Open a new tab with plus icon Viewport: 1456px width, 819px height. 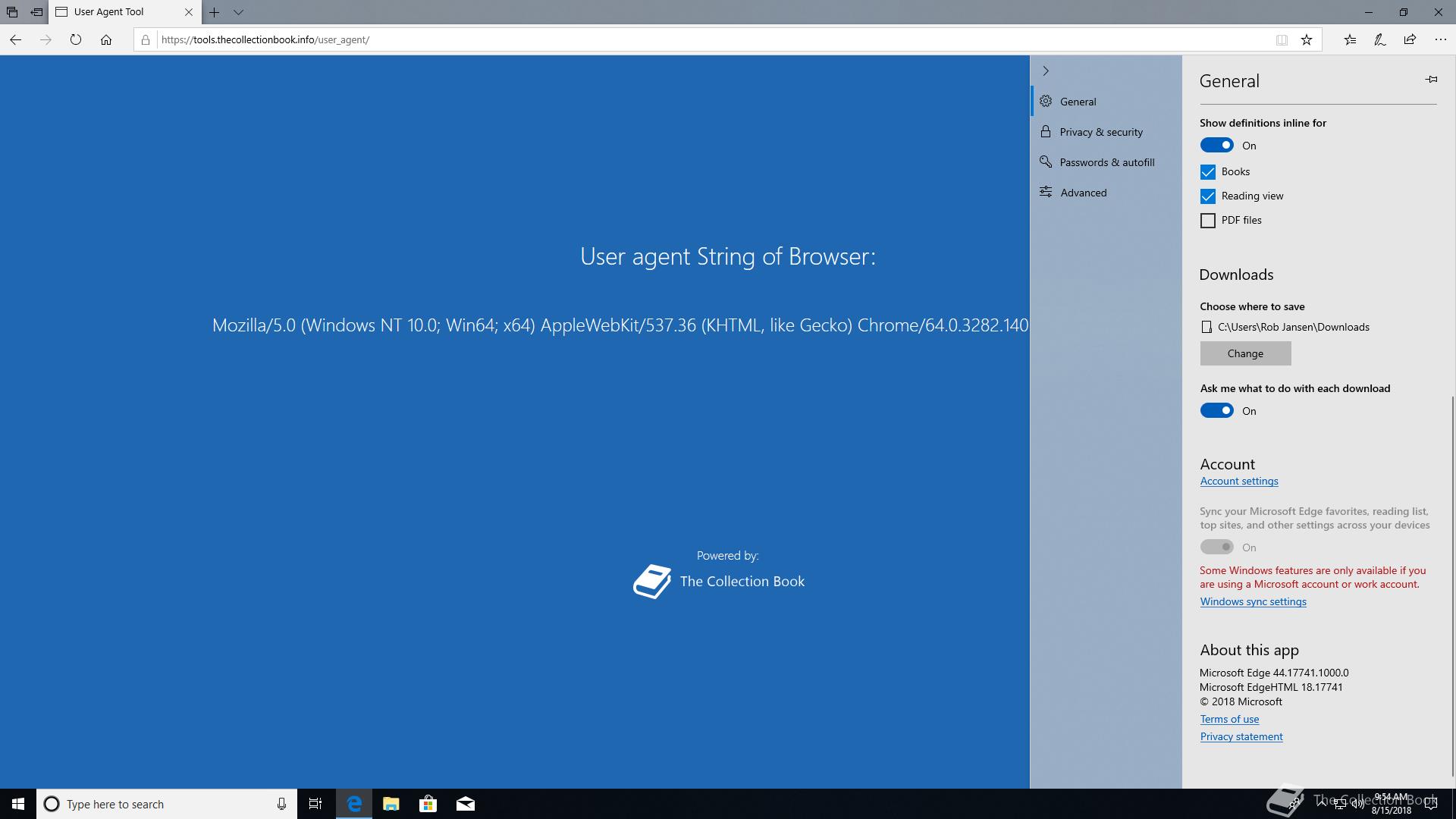(x=215, y=12)
